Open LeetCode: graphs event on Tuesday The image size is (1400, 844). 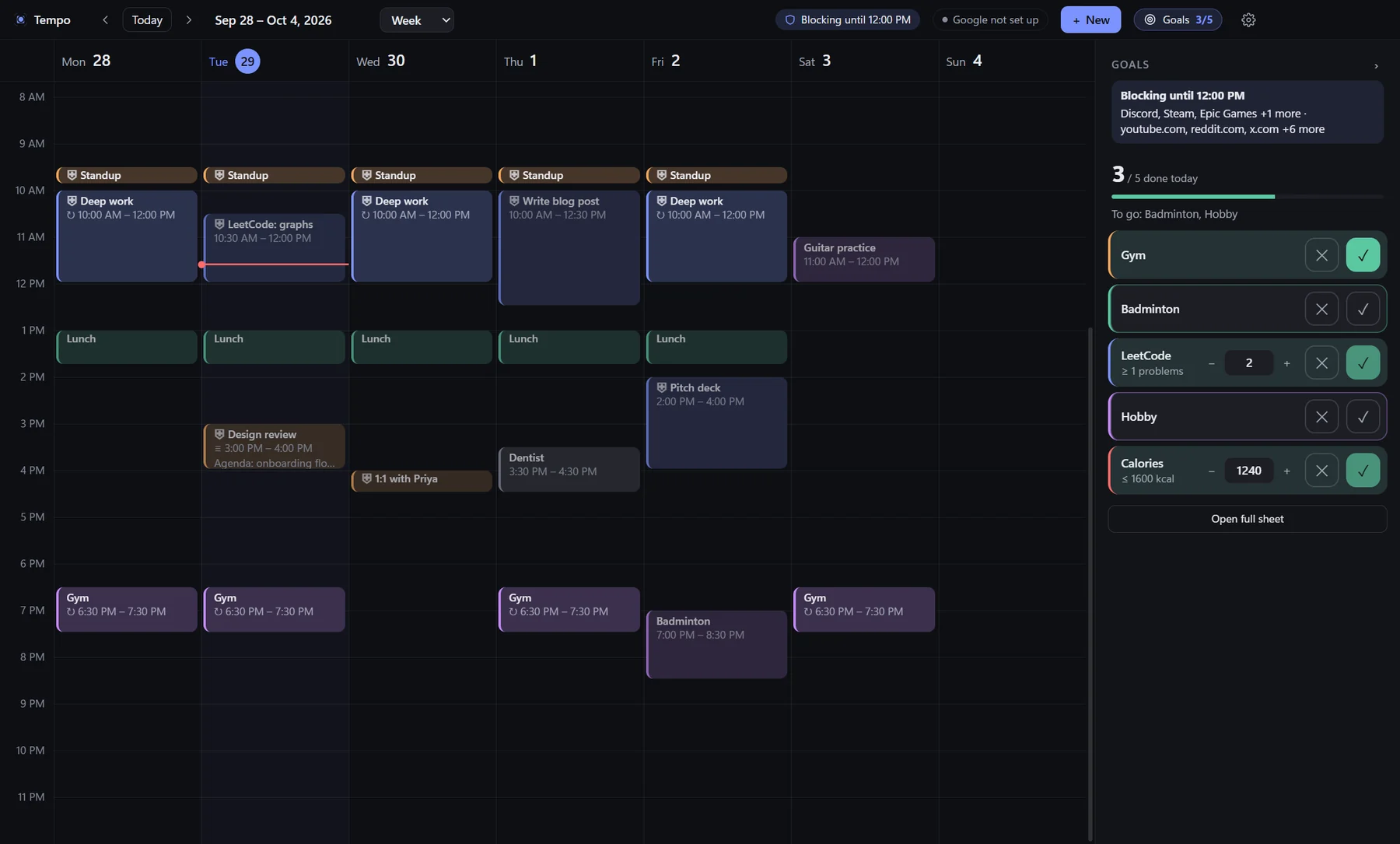275,247
